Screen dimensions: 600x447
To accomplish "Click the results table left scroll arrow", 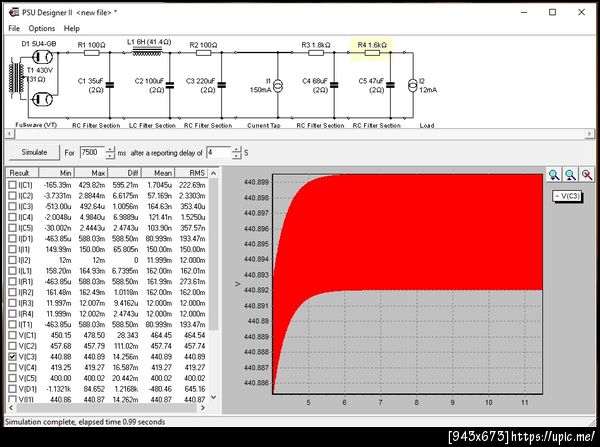I will pos(11,408).
